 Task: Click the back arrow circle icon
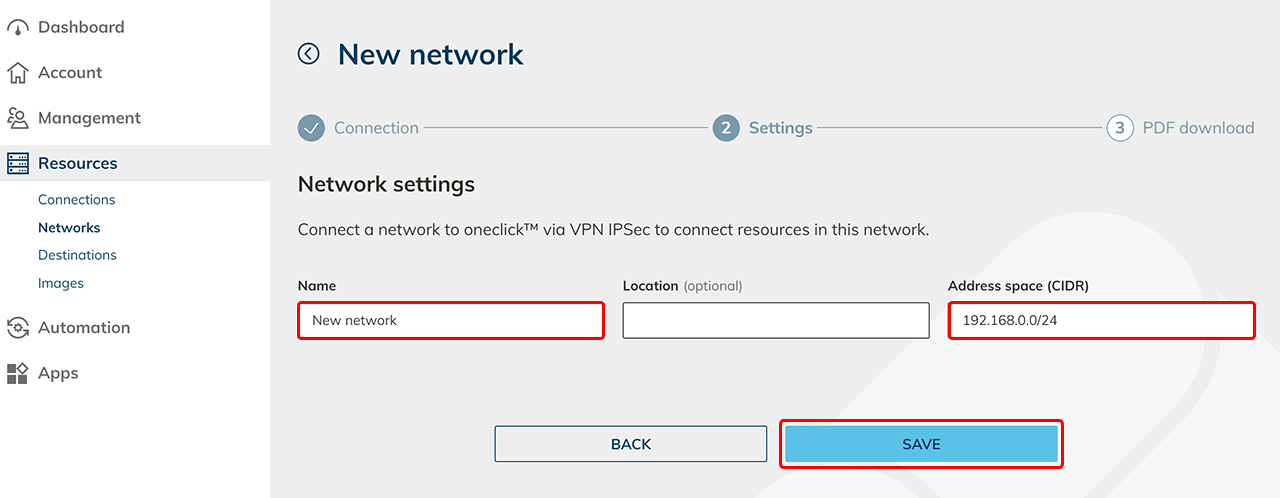pyautogui.click(x=309, y=54)
